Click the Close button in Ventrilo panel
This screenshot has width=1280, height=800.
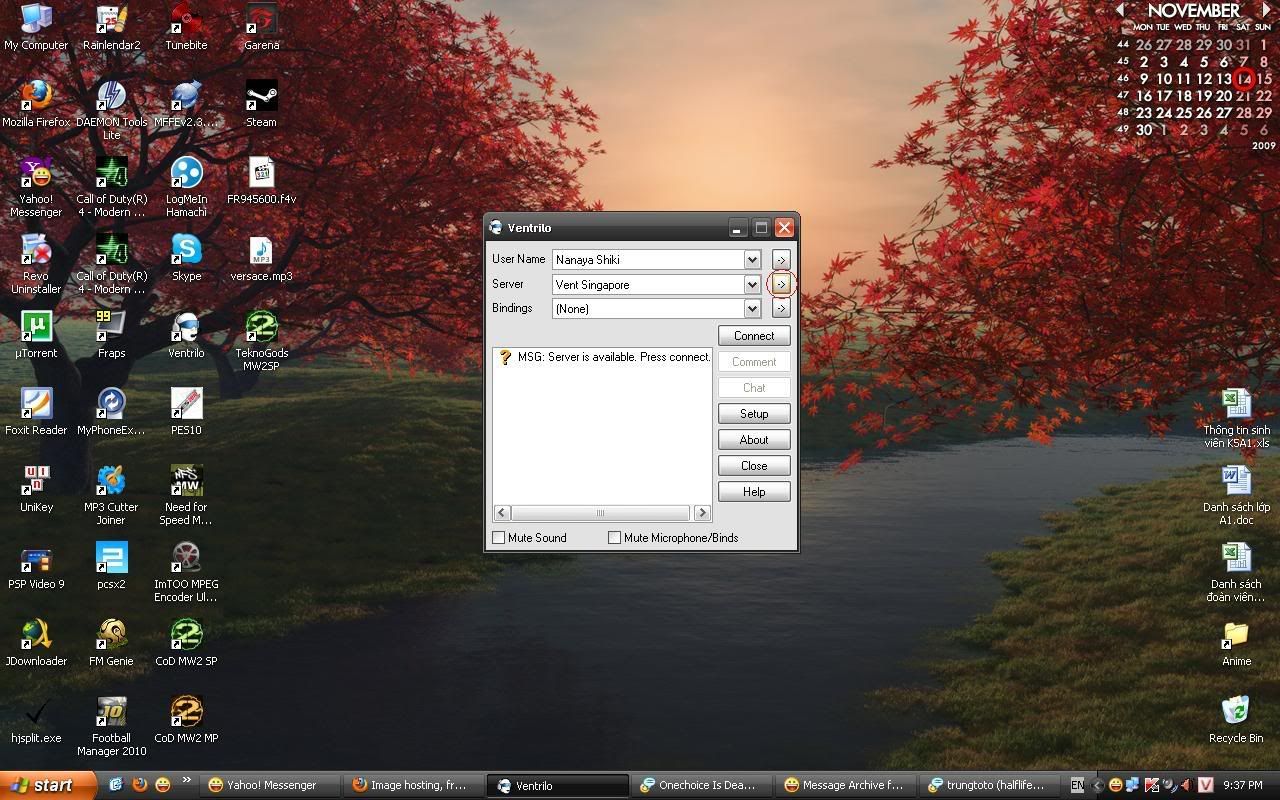(x=754, y=466)
